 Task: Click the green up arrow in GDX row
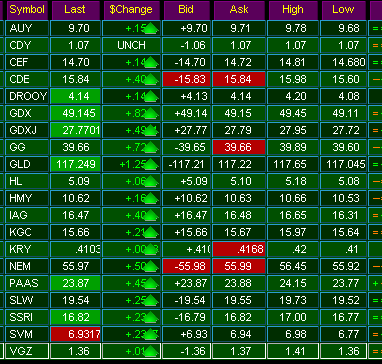151,113
